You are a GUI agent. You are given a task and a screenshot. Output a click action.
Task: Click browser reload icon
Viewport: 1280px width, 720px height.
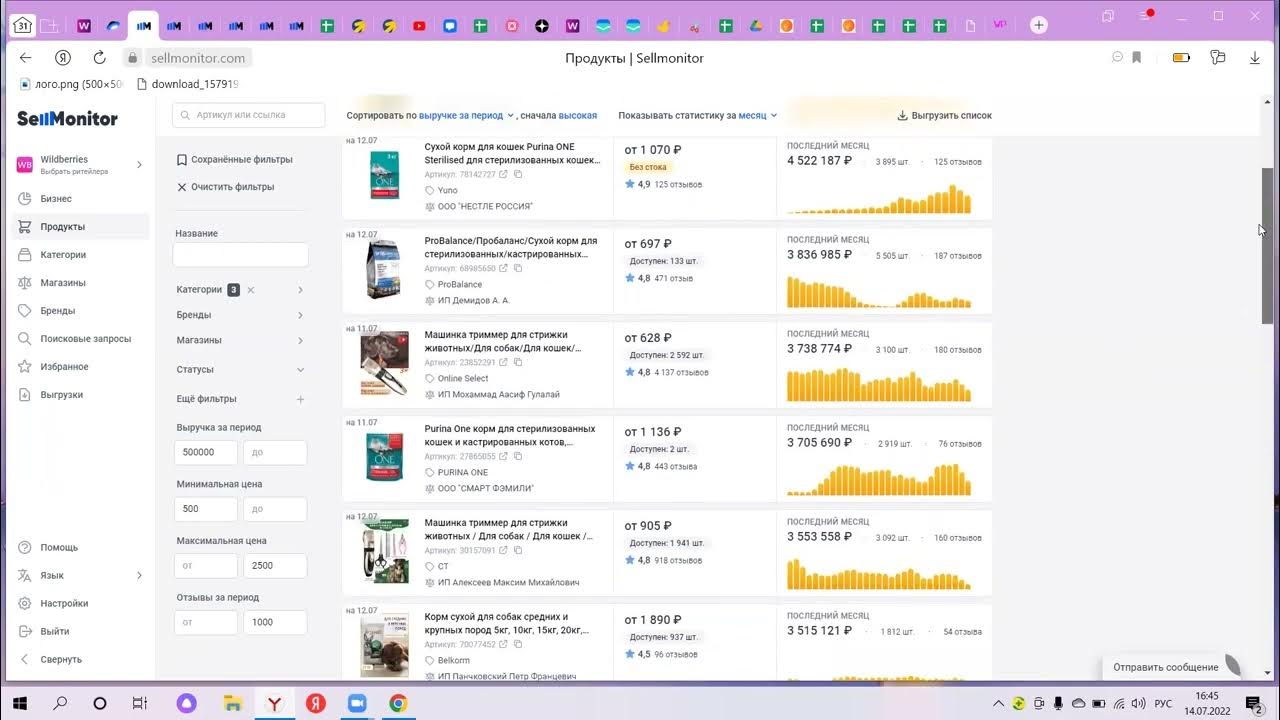point(99,58)
